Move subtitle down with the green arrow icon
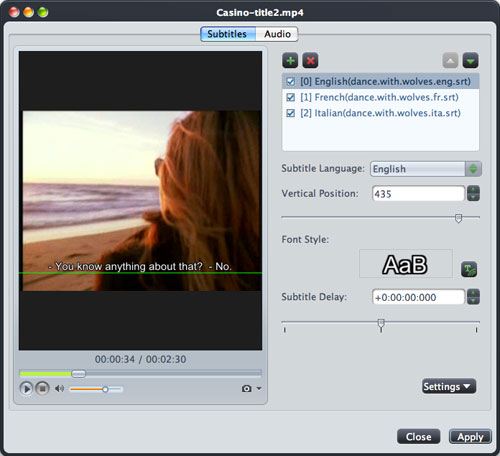Viewport: 500px width, 456px height. (x=471, y=61)
